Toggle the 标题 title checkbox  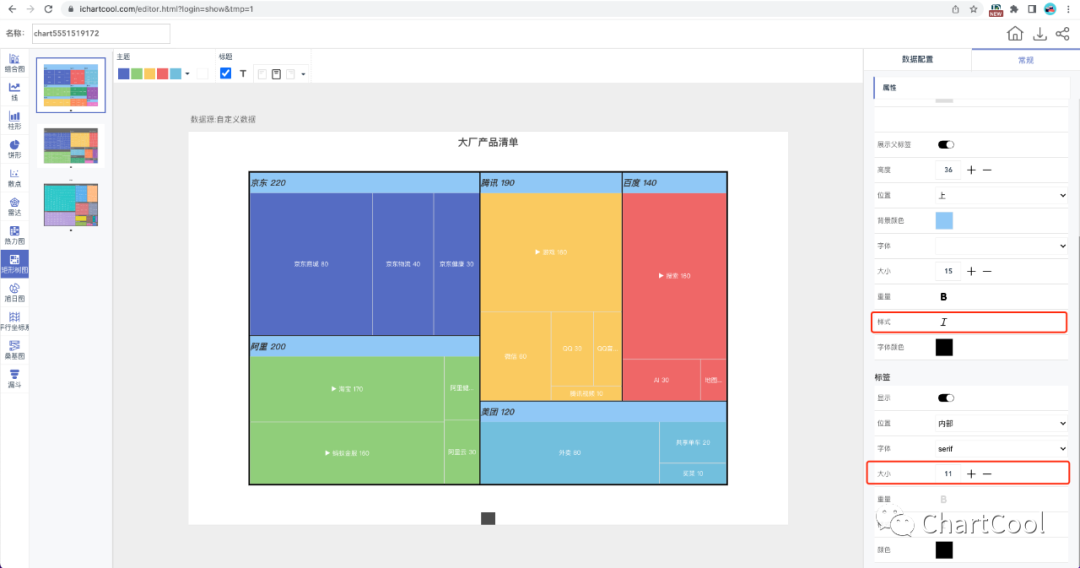225,73
